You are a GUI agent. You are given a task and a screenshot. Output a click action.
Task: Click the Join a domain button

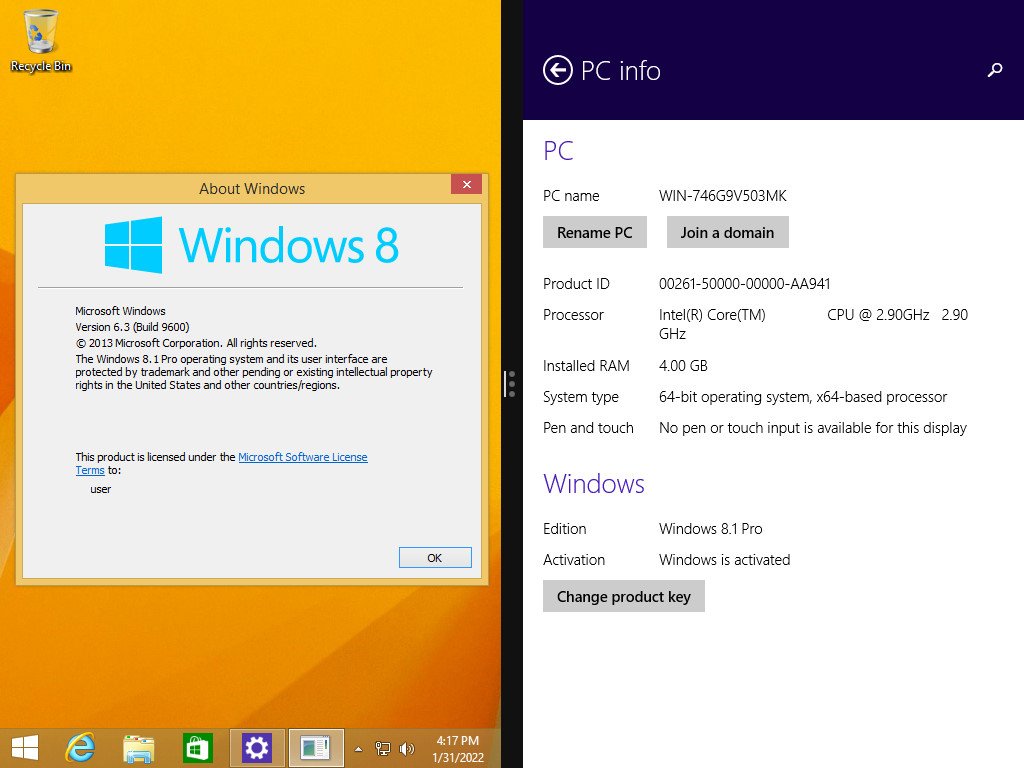728,232
